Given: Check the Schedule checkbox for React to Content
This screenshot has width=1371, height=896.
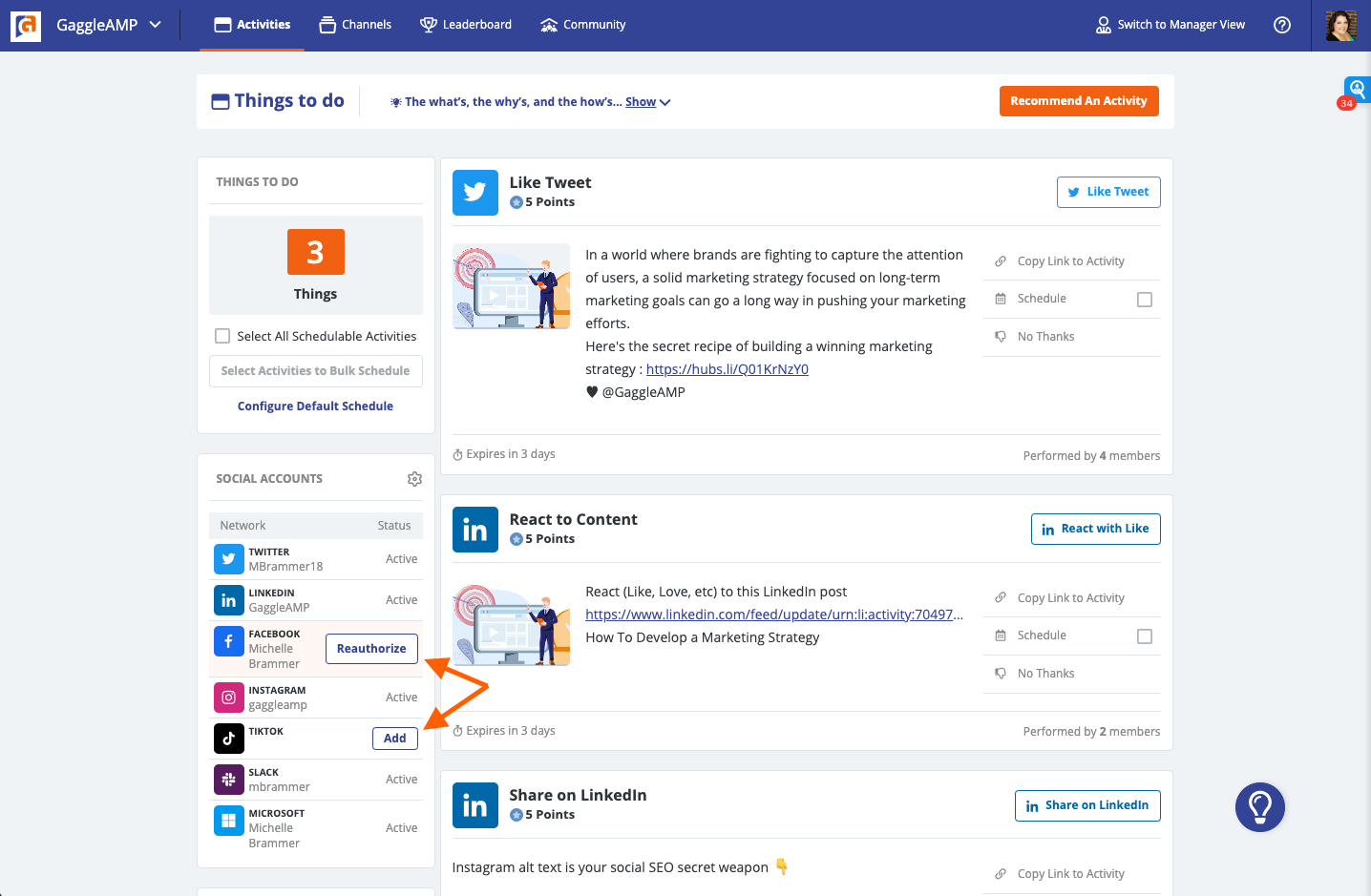Looking at the screenshot, I should pyautogui.click(x=1145, y=636).
